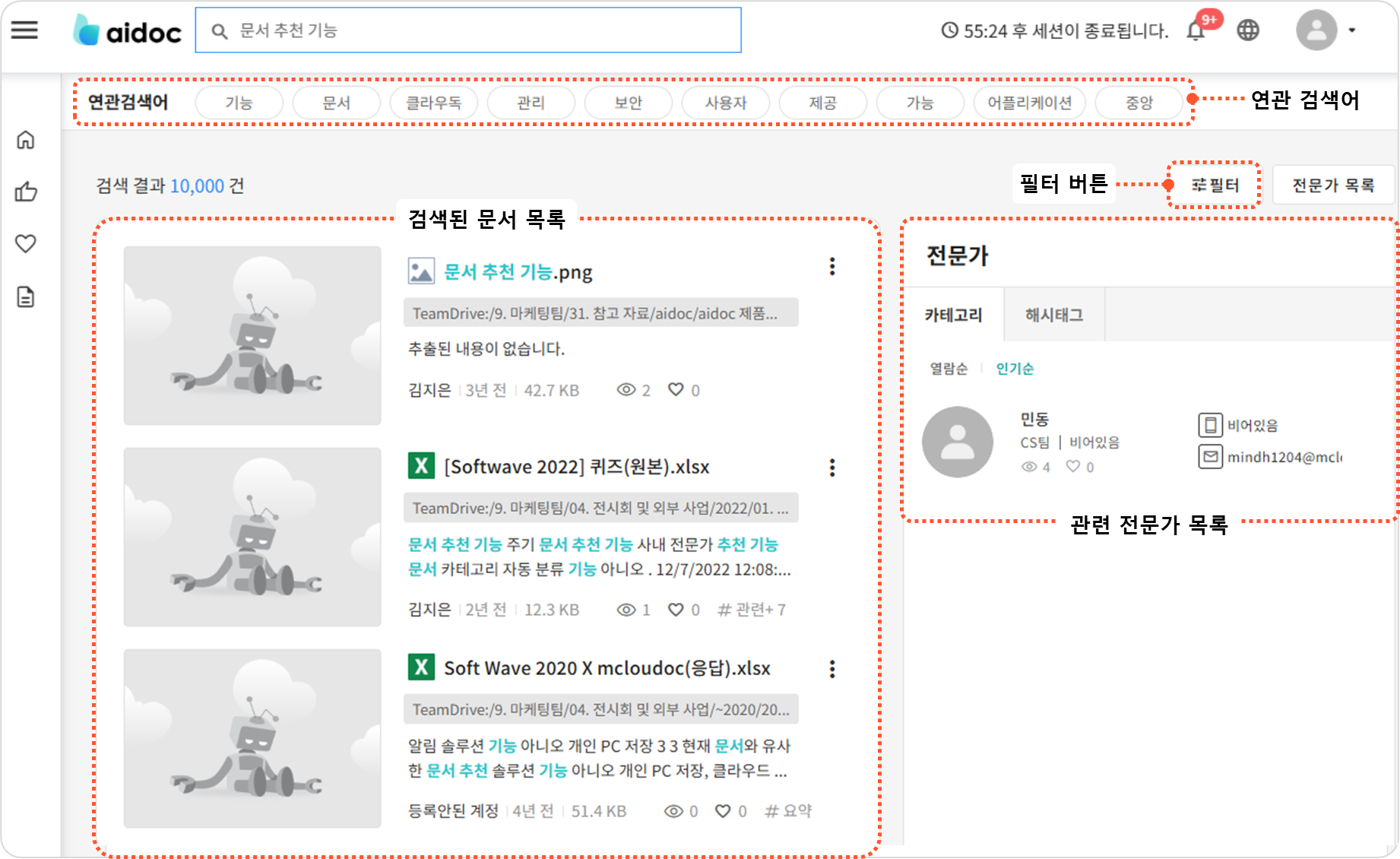1400x859 pixels.
Task: Select the 카테고리 tab
Action: (953, 315)
